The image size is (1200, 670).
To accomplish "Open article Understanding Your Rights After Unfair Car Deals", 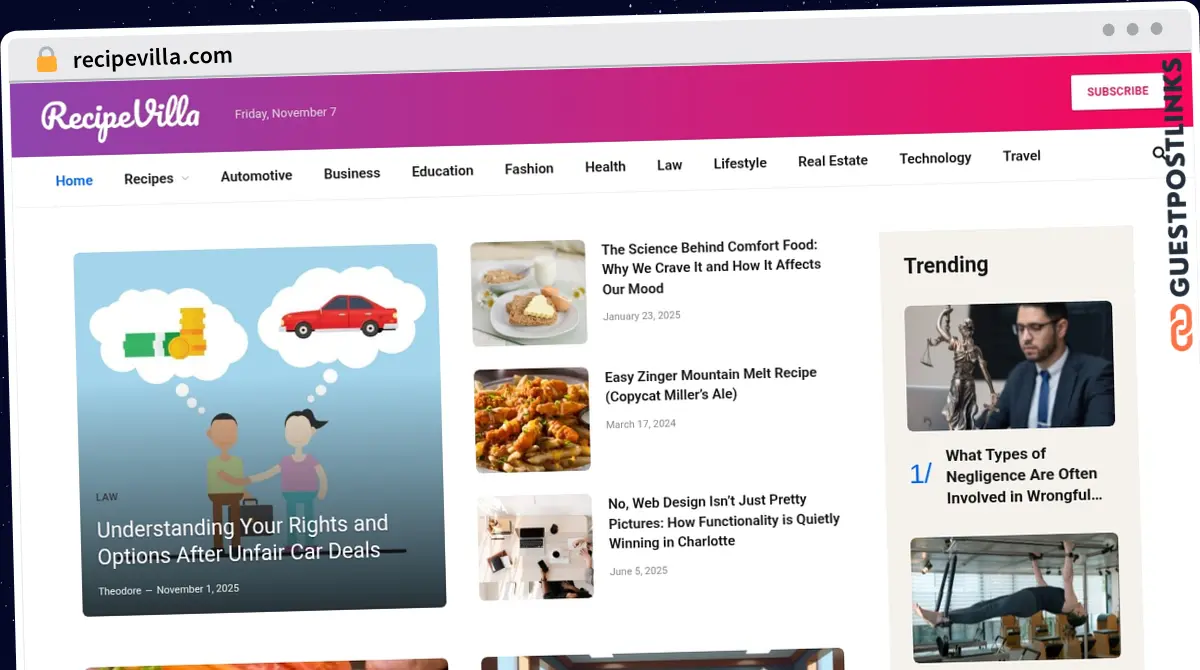I will click(241, 538).
